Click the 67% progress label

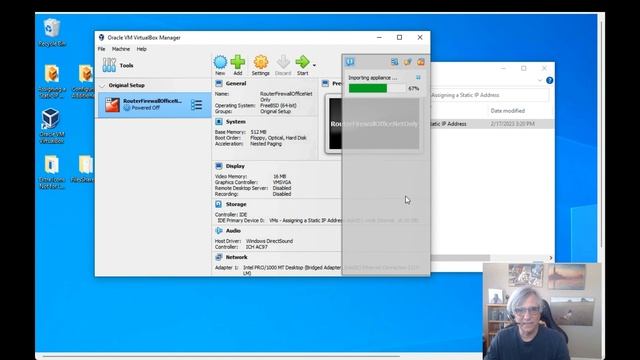click(413, 88)
